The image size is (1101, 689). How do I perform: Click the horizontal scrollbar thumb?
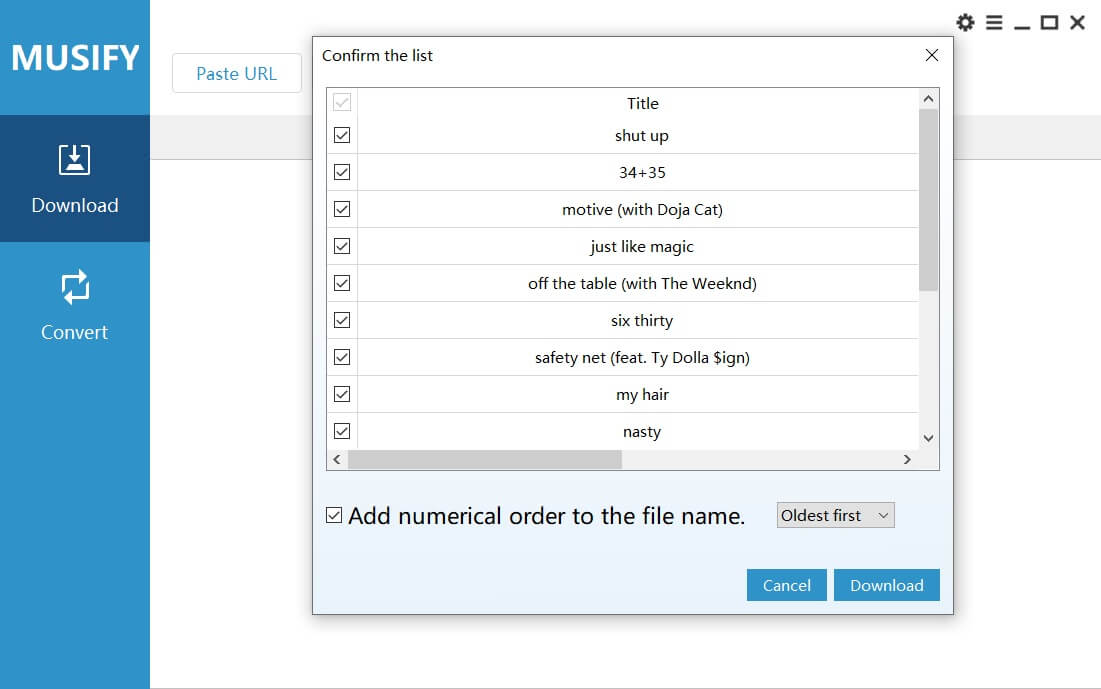pos(485,459)
